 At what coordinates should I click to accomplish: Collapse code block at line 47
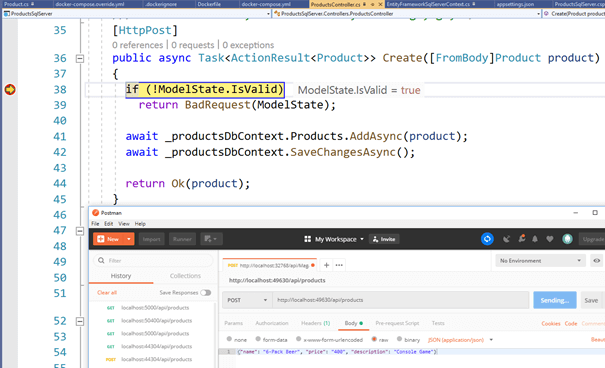[80, 231]
